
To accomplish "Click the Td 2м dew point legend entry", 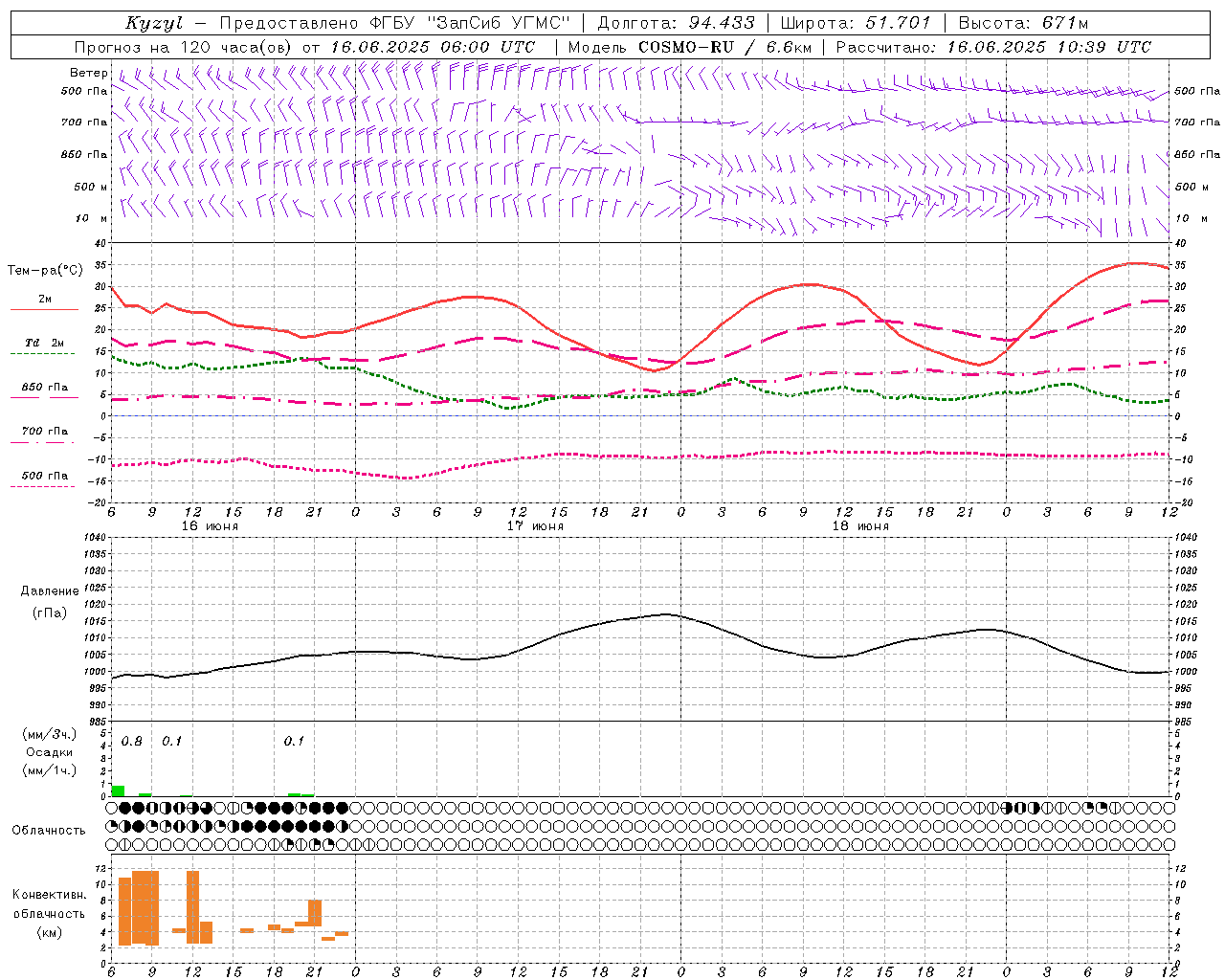I will (45, 343).
